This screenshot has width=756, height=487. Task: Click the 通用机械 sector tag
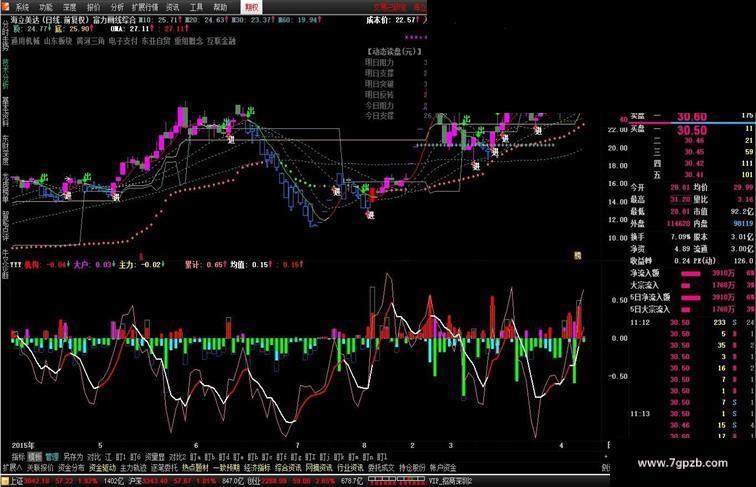pos(25,41)
